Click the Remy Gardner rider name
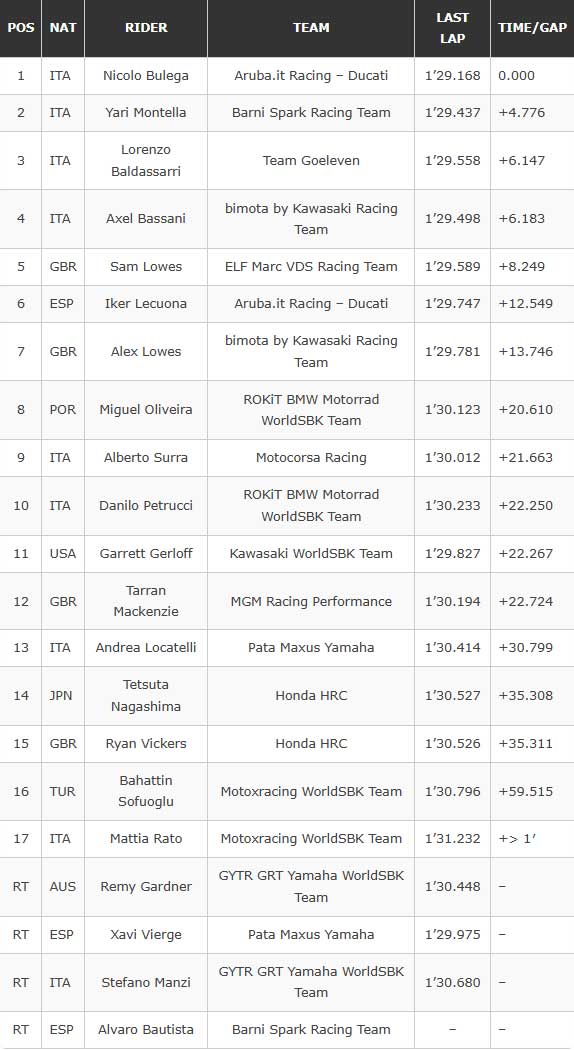Image resolution: width=574 pixels, height=1050 pixels. click(146, 887)
